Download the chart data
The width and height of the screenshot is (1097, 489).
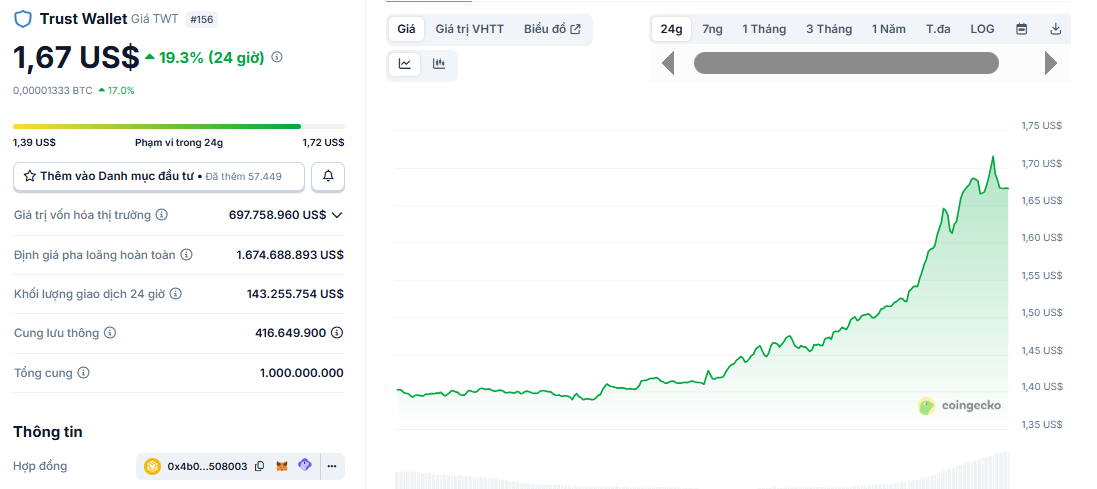[1056, 29]
